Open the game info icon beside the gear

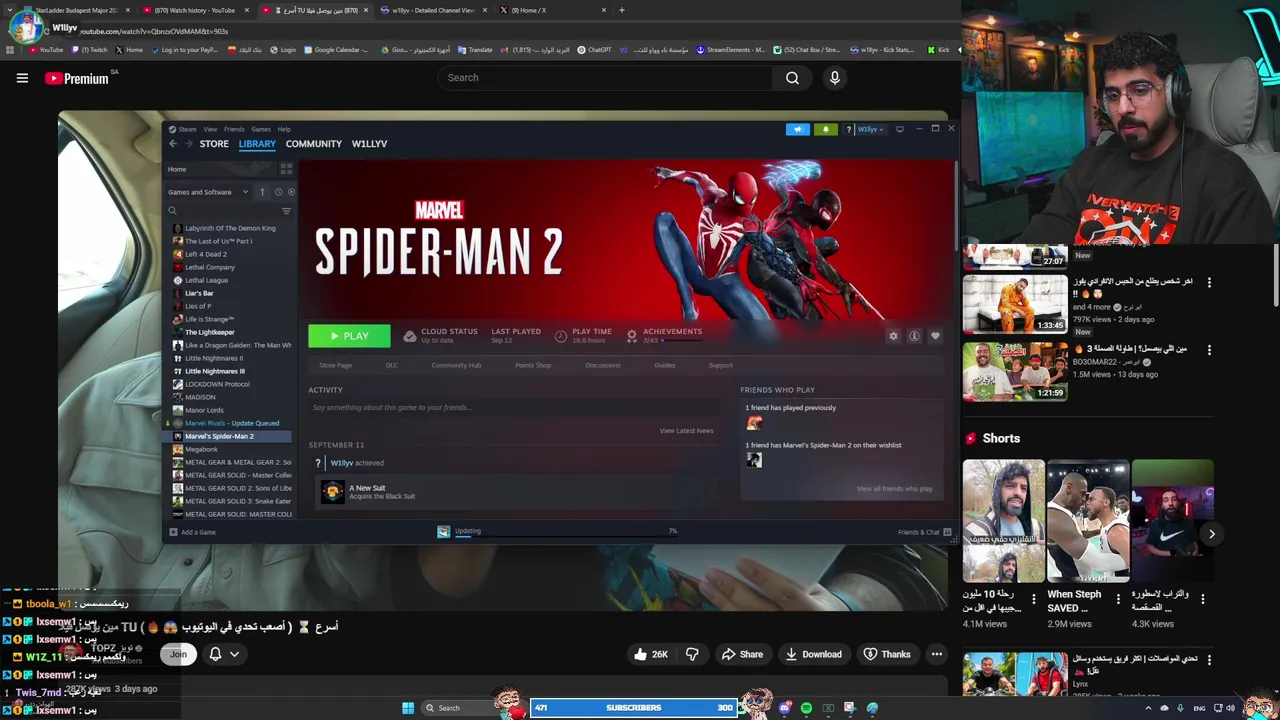914,336
